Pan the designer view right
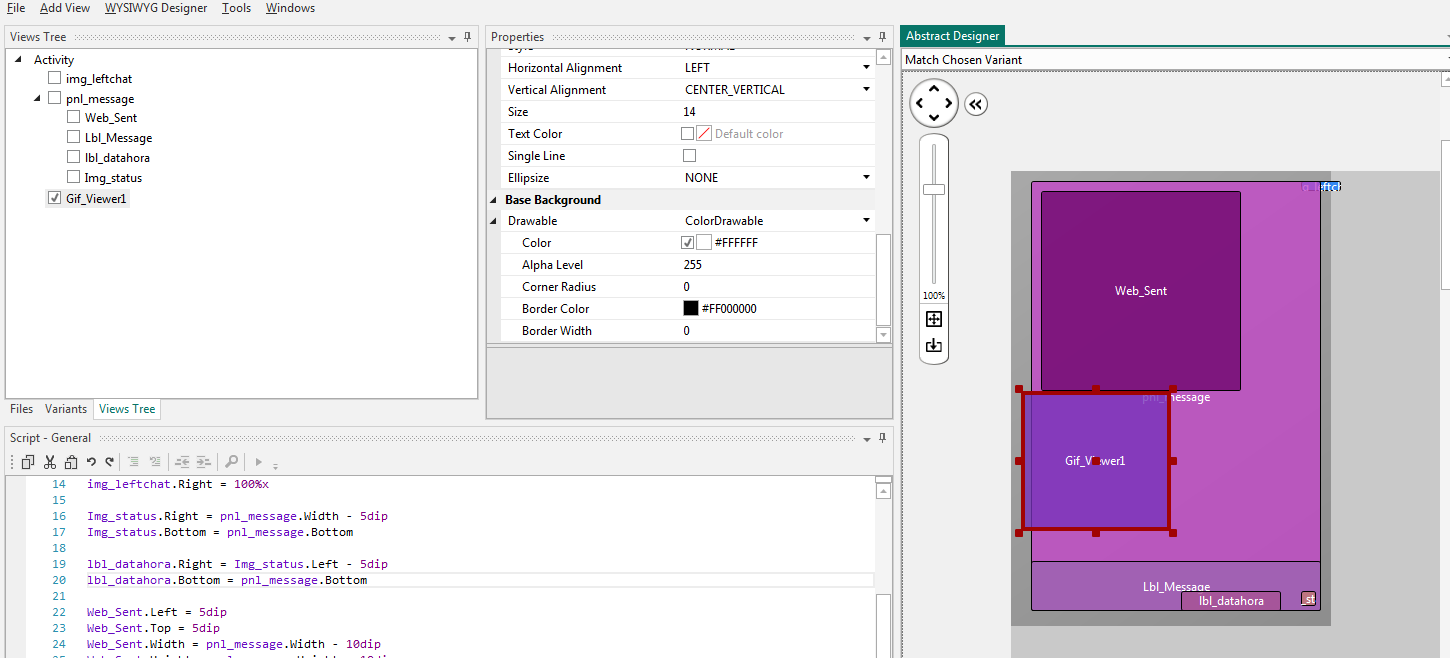The width and height of the screenshot is (1450, 658). pos(949,104)
